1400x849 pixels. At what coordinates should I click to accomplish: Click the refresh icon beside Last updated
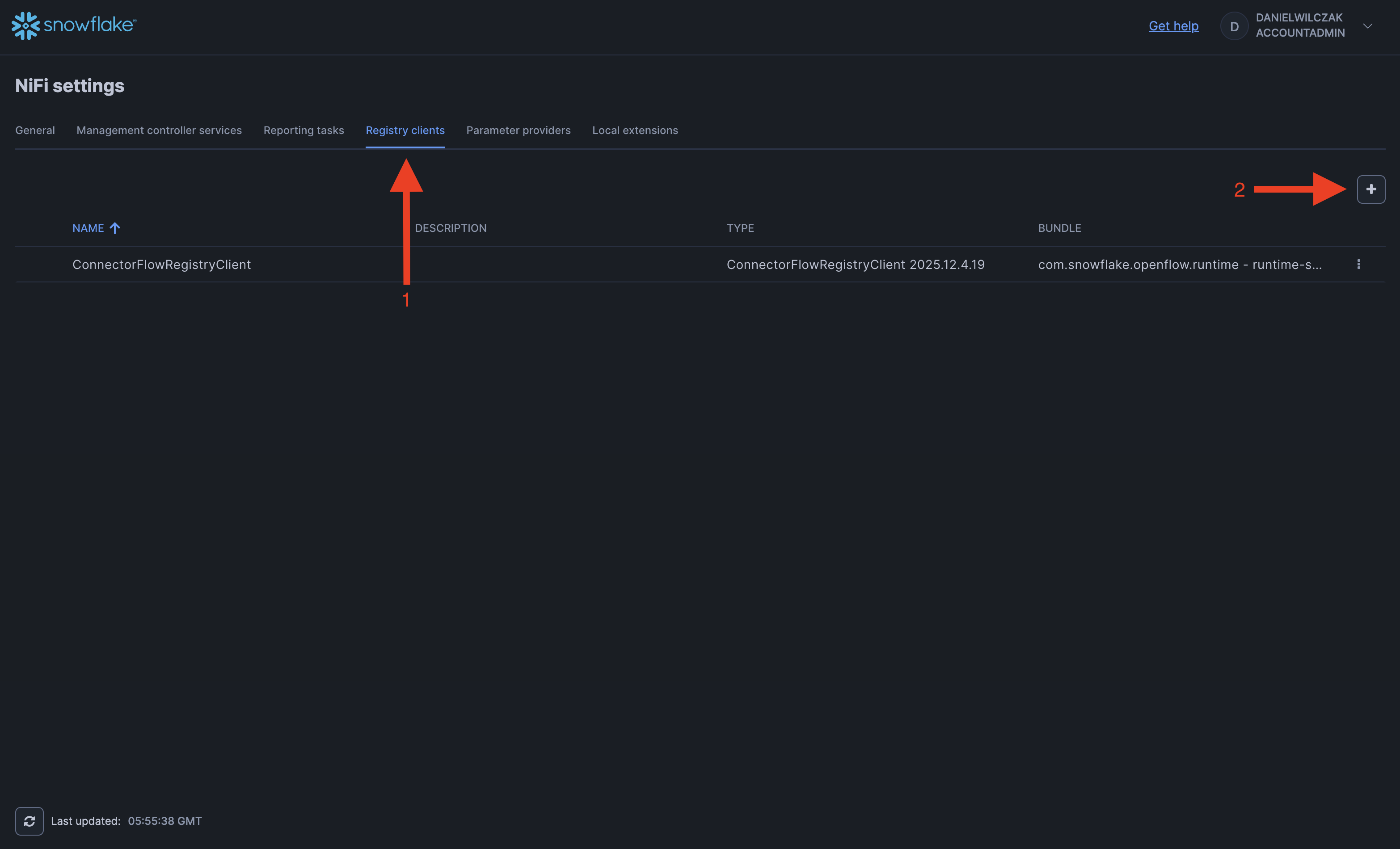29,820
